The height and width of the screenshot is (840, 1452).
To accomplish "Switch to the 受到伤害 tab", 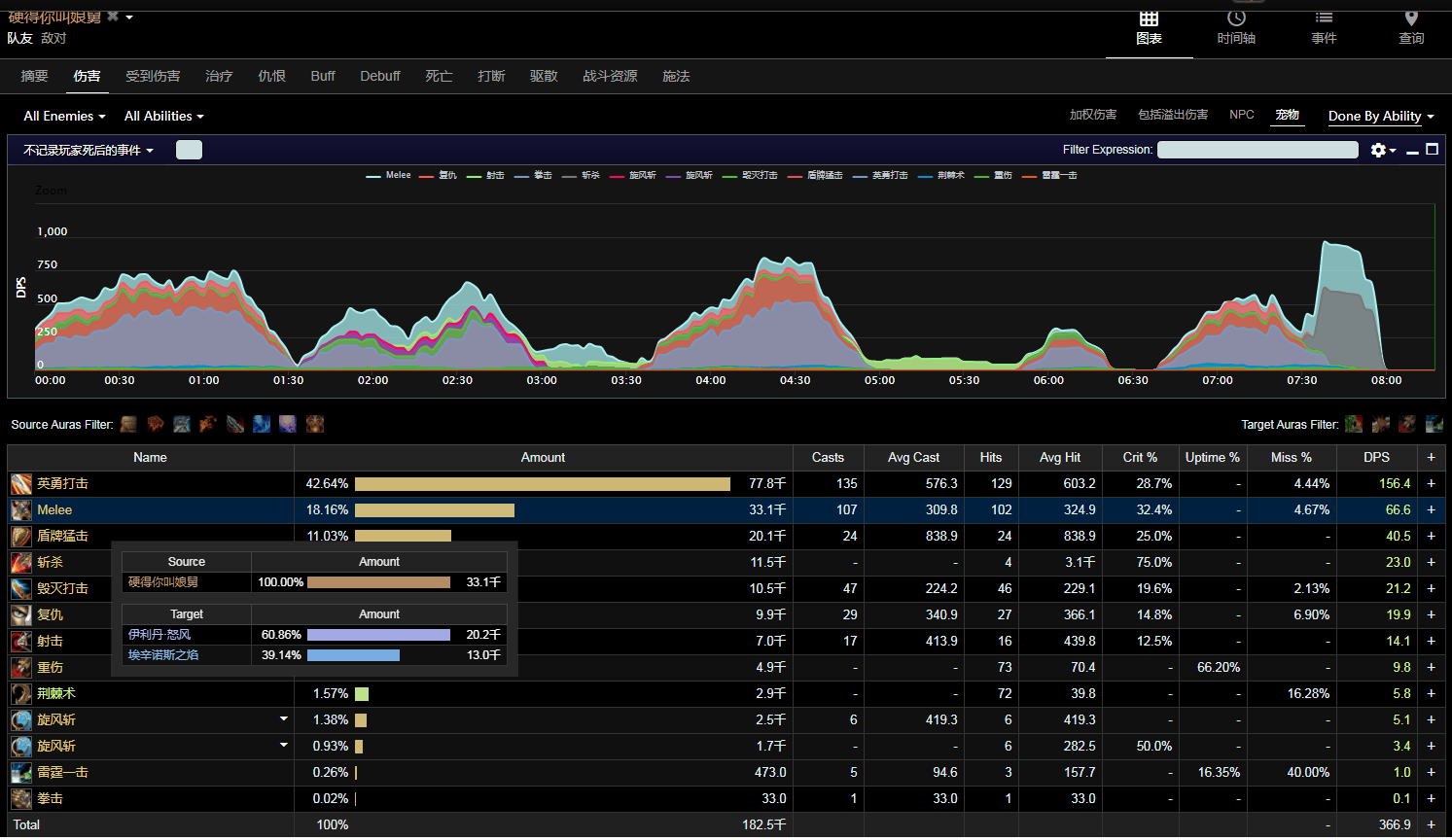I will coord(153,76).
